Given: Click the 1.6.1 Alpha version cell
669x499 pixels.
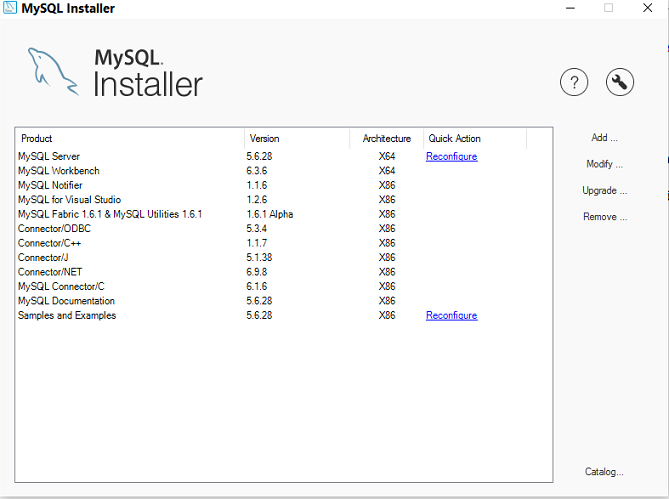Looking at the screenshot, I should pos(270,215).
